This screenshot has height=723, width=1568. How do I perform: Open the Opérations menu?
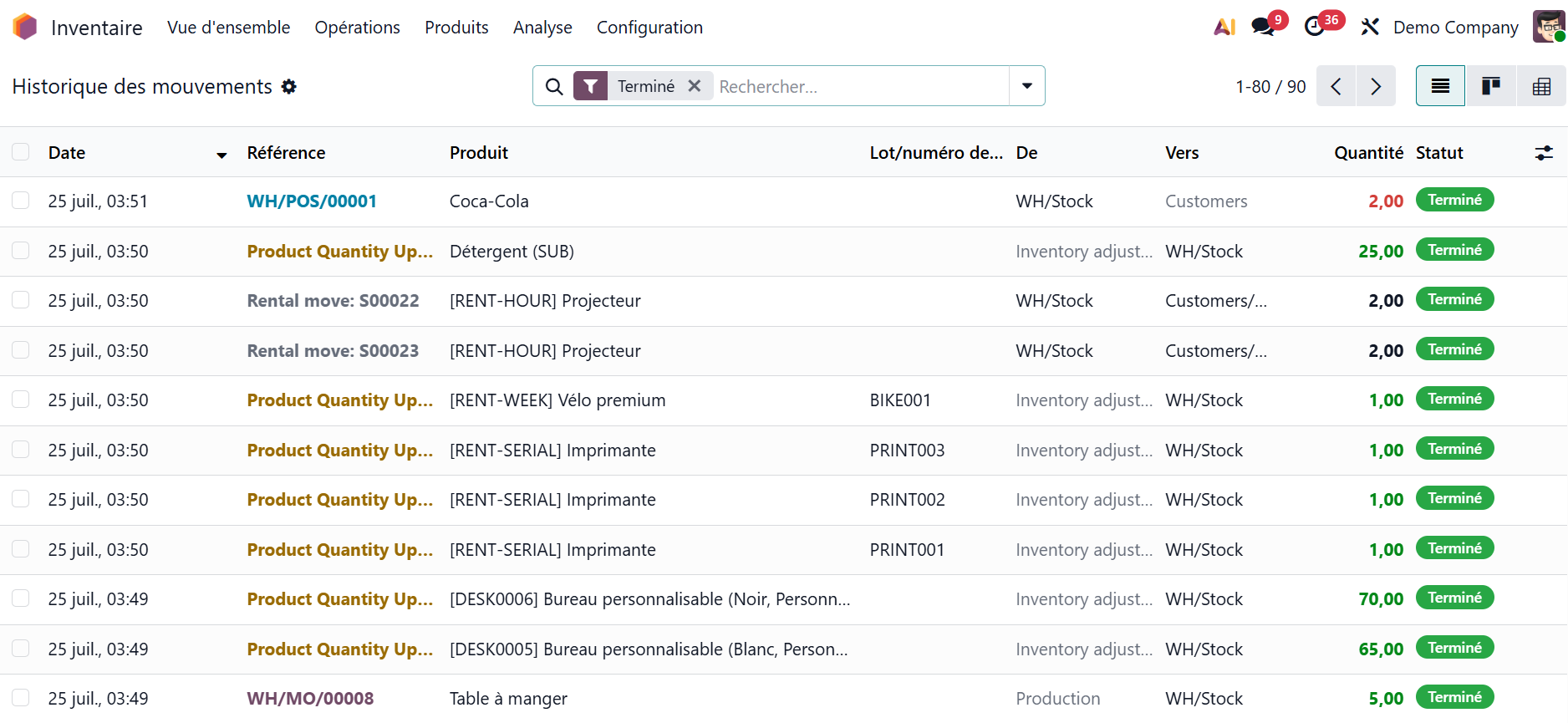tap(357, 27)
